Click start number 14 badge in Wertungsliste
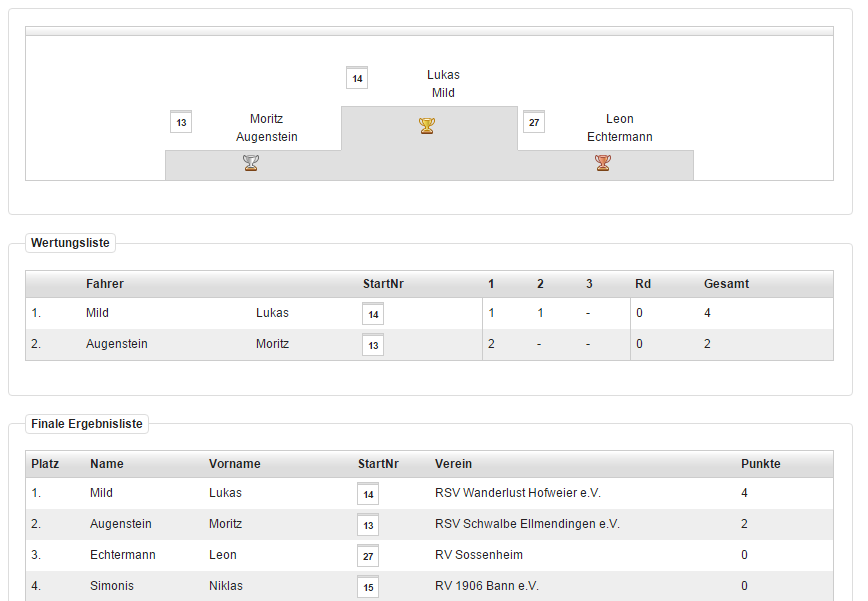Screen dimensions: 868x601 click(373, 314)
